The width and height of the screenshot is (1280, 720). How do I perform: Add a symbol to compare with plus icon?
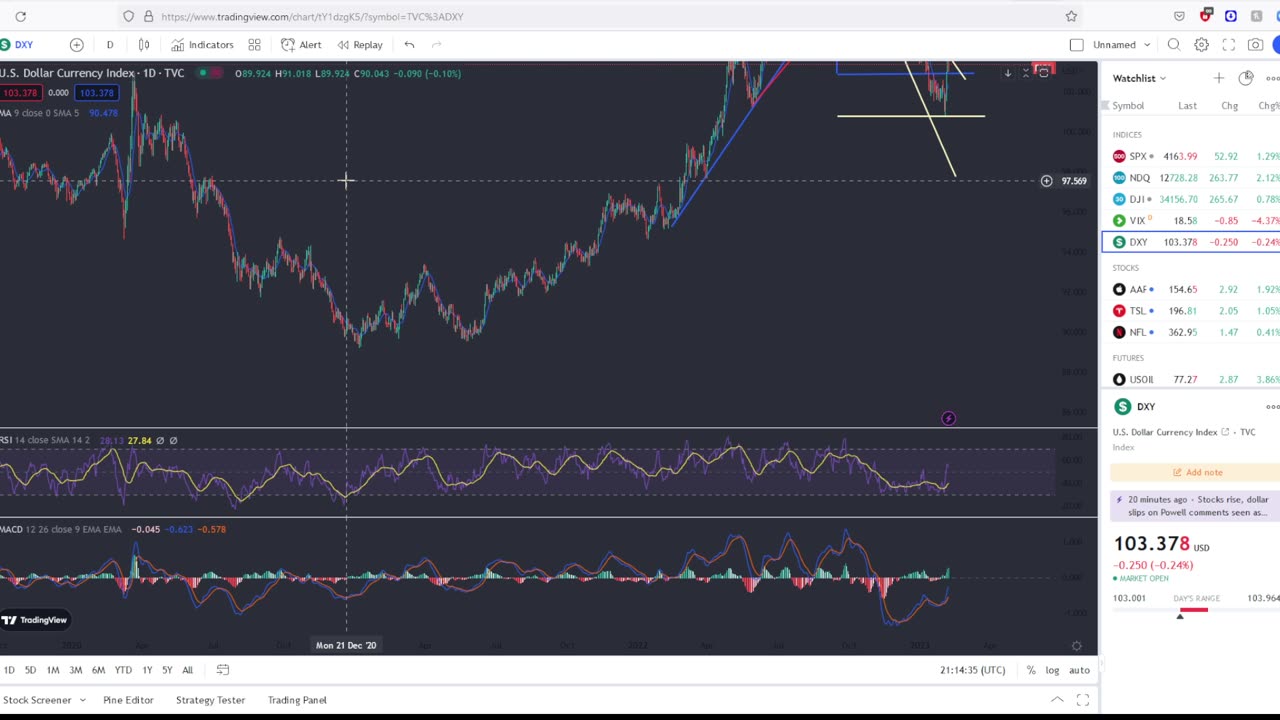click(x=76, y=44)
